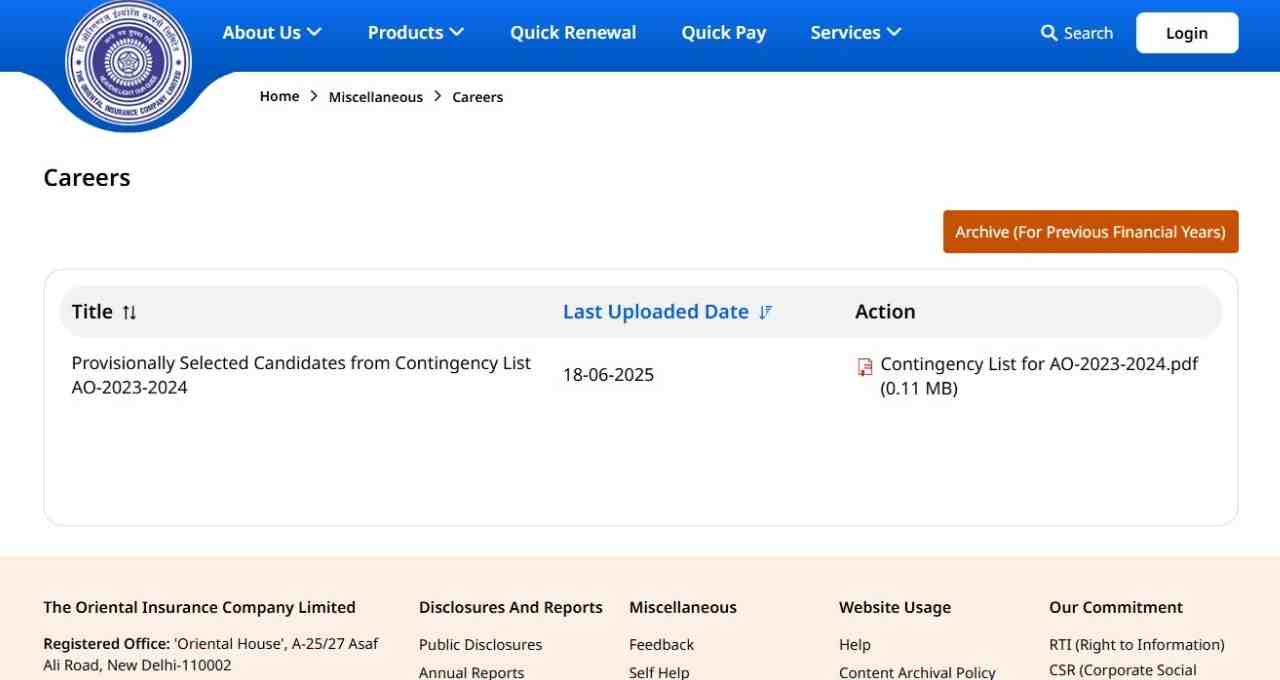
Task: Go to Home via breadcrumb
Action: point(279,97)
